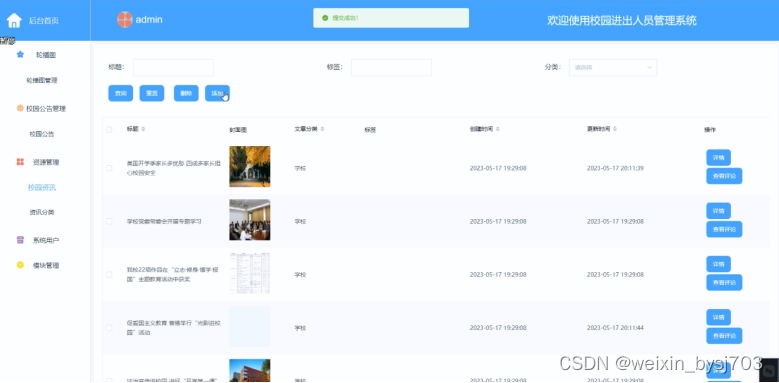Sort by 文章分类 using its sort arrows
Image resolution: width=779 pixels, height=383 pixels.
[x=322, y=129]
